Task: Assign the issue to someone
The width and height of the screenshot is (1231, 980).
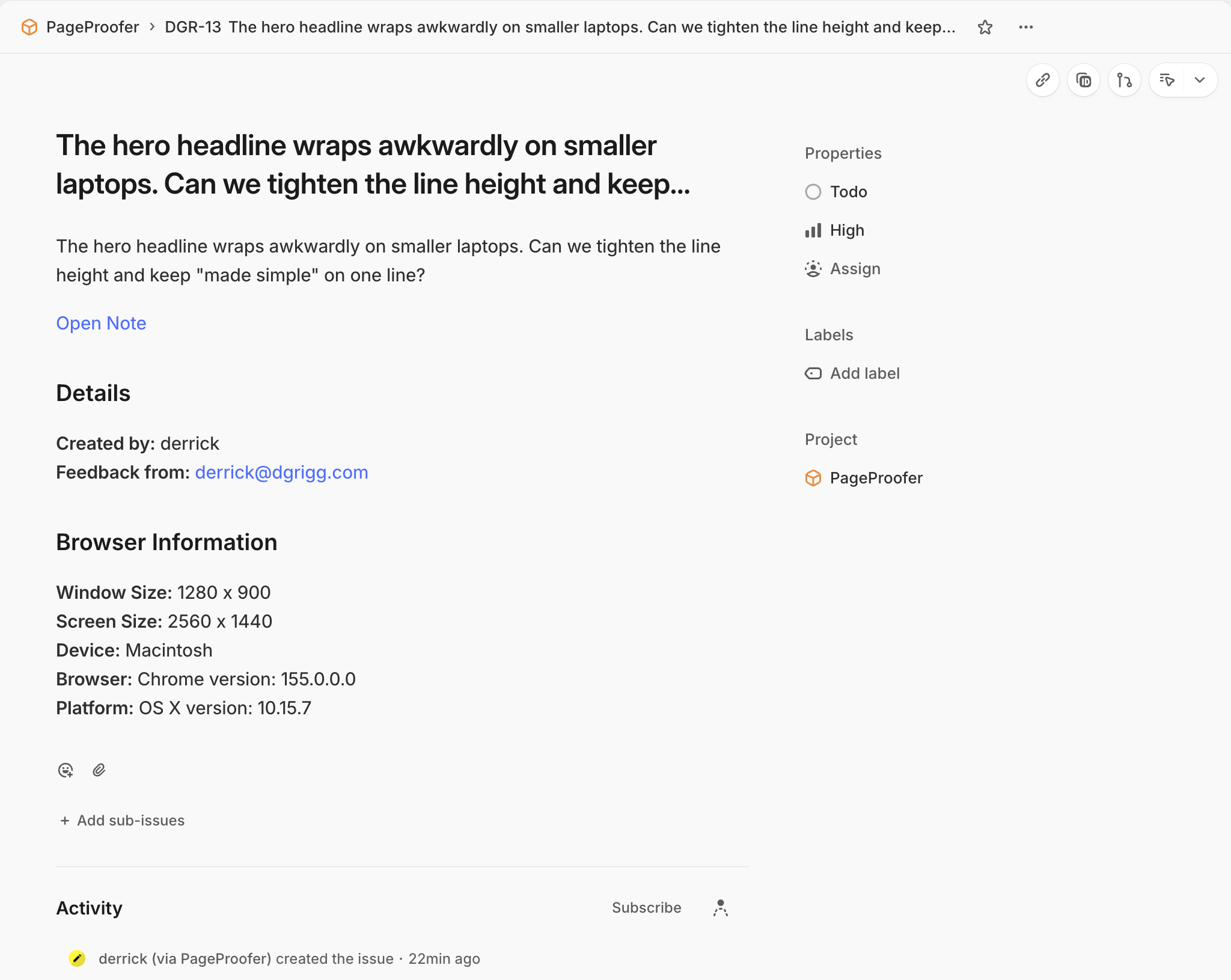Action: click(843, 269)
